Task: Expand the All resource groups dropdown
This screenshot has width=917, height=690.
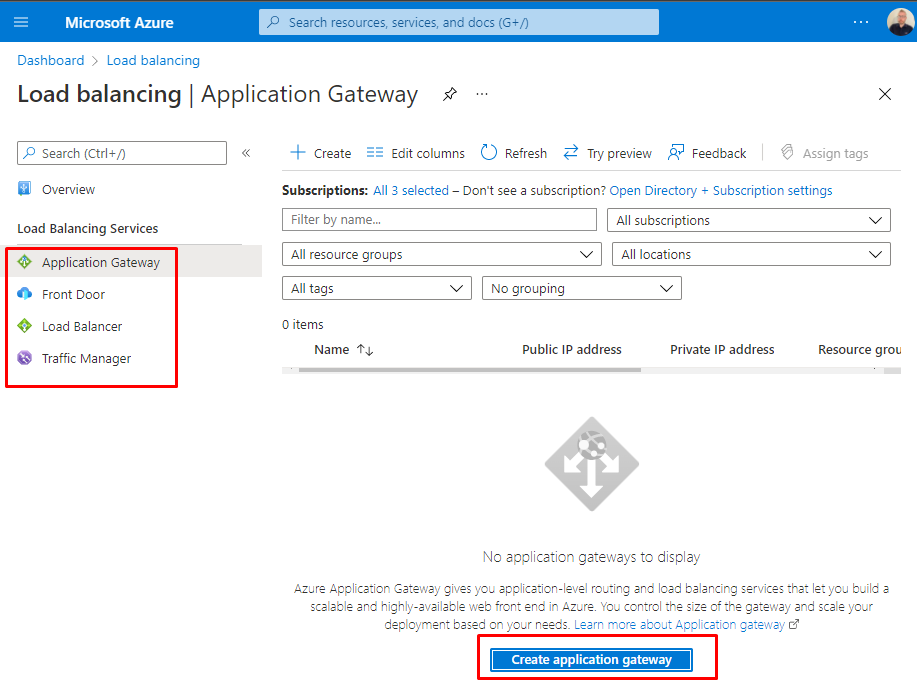Action: tap(442, 255)
